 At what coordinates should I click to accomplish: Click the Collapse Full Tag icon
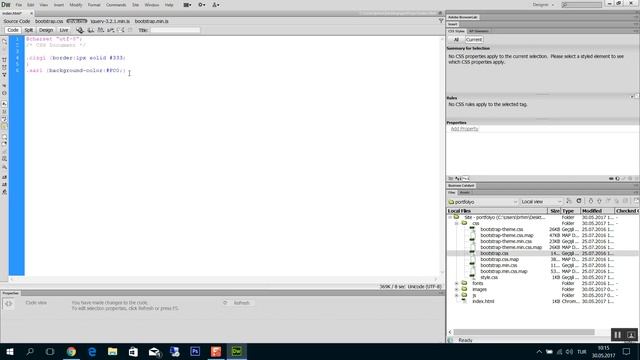click(4, 60)
